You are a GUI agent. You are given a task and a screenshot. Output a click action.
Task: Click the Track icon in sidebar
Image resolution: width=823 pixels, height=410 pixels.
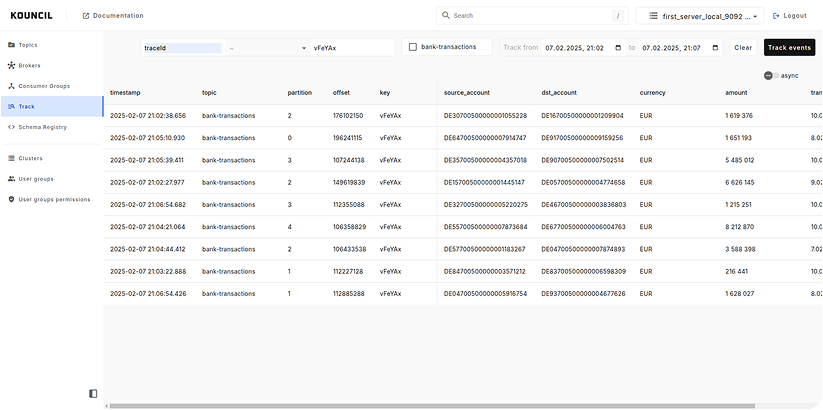[12, 107]
